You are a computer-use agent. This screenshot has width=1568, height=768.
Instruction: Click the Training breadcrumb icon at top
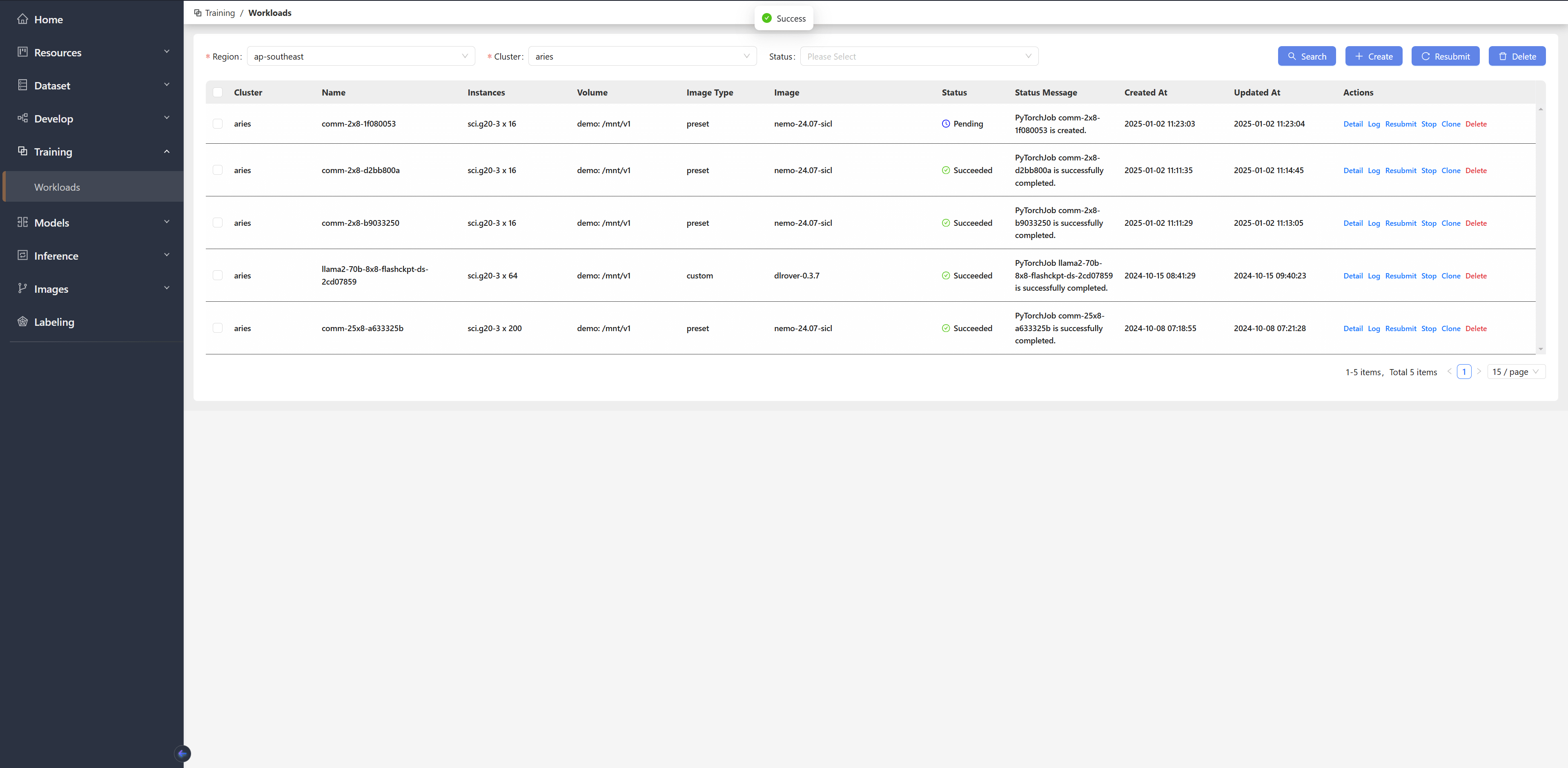[198, 13]
